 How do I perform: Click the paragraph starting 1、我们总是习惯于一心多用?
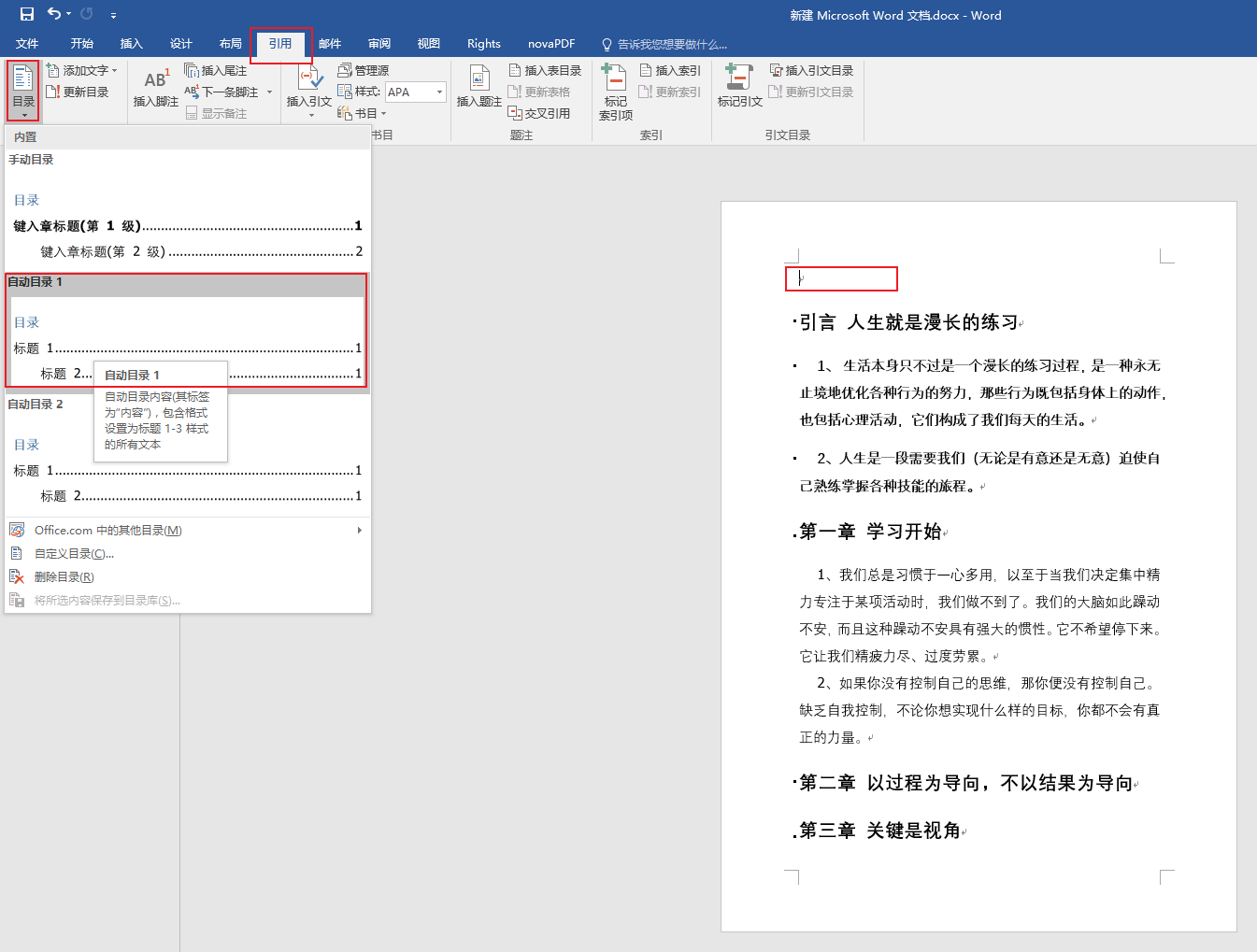coord(982,616)
